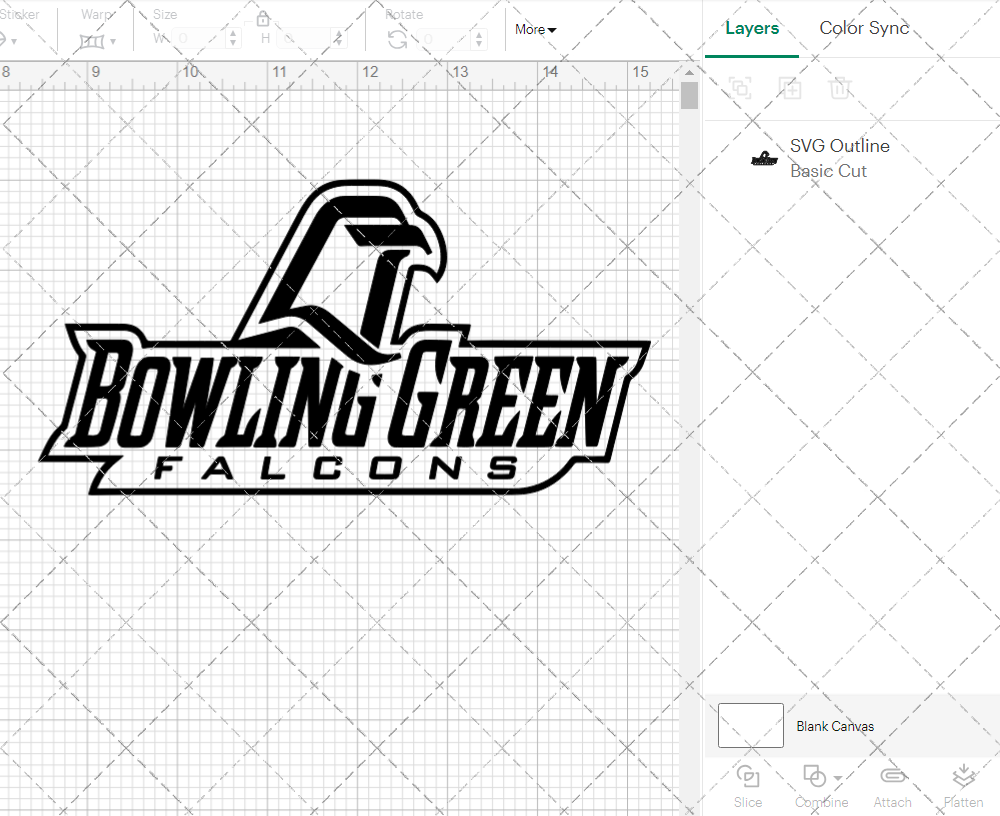Select the Slice tool
This screenshot has width=1000, height=816.
click(x=748, y=786)
